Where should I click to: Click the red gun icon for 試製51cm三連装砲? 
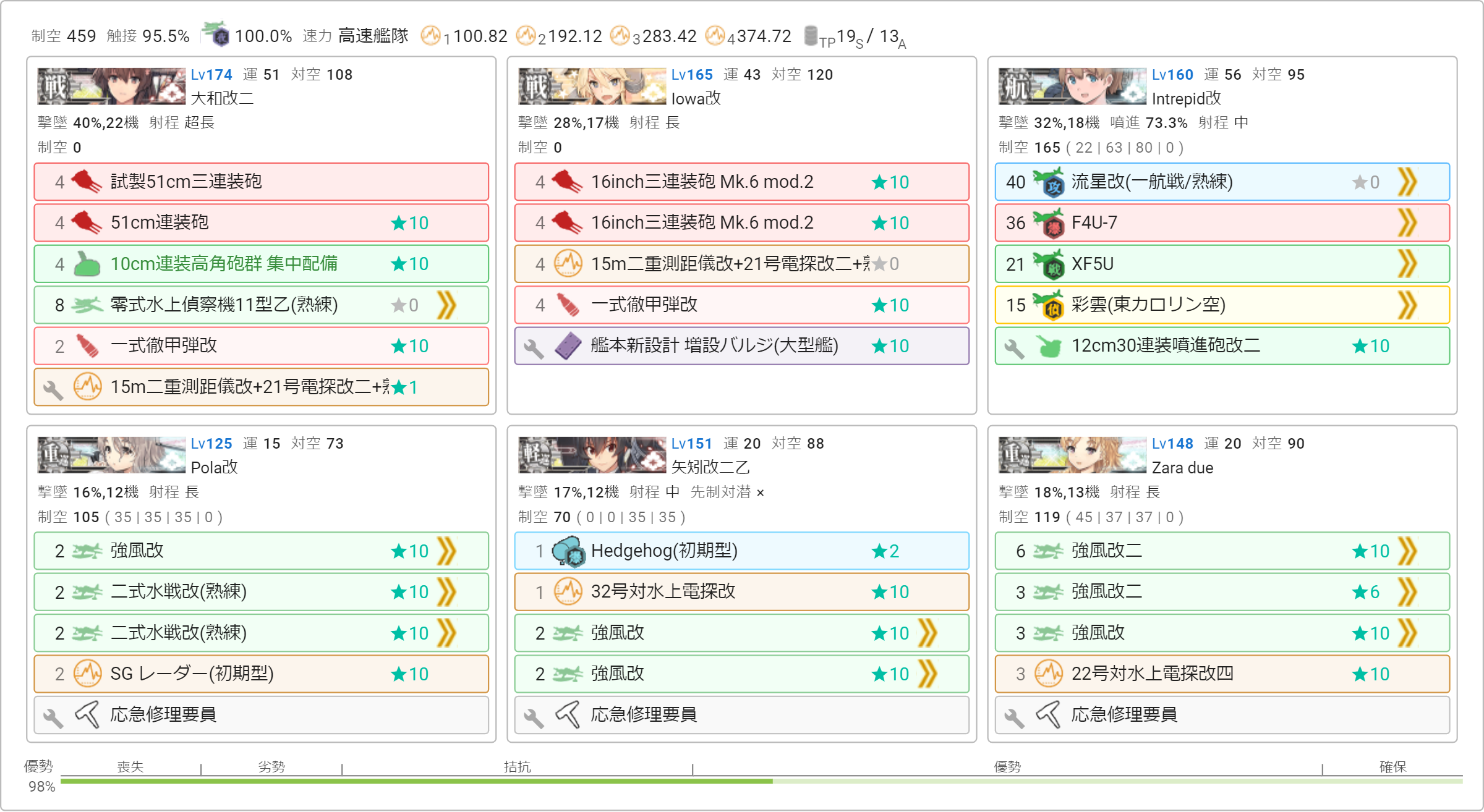[x=87, y=182]
